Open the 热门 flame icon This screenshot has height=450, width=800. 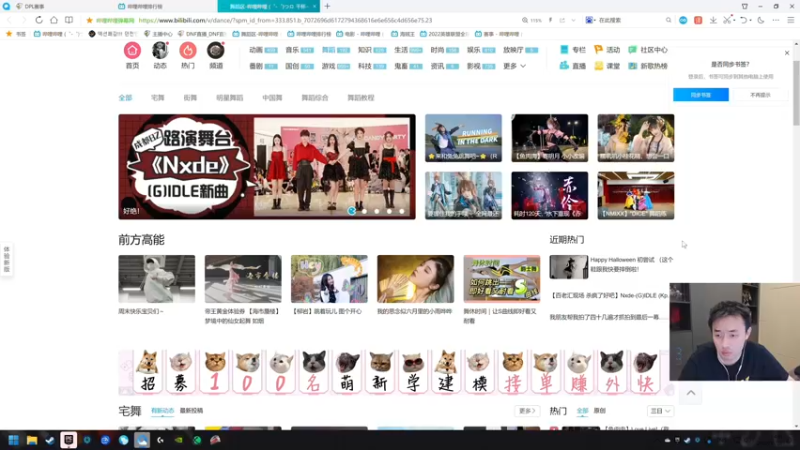[188, 51]
